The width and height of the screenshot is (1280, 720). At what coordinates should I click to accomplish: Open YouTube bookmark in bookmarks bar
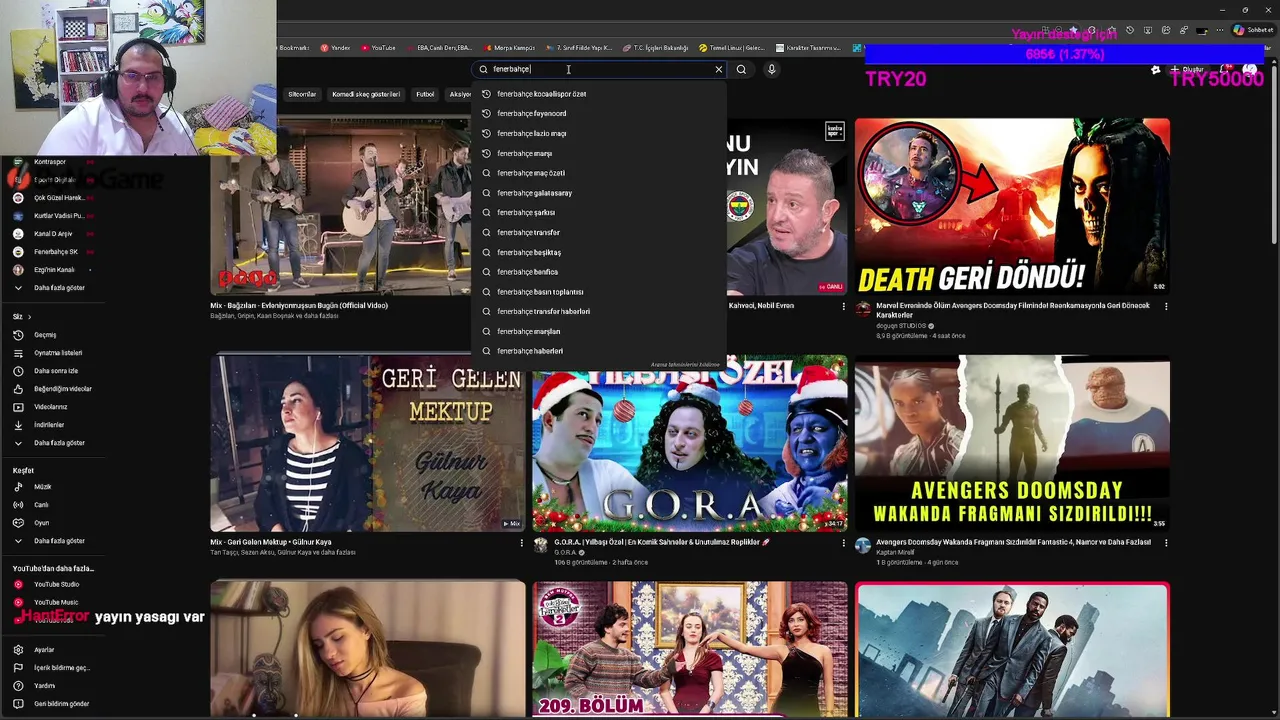point(379,48)
